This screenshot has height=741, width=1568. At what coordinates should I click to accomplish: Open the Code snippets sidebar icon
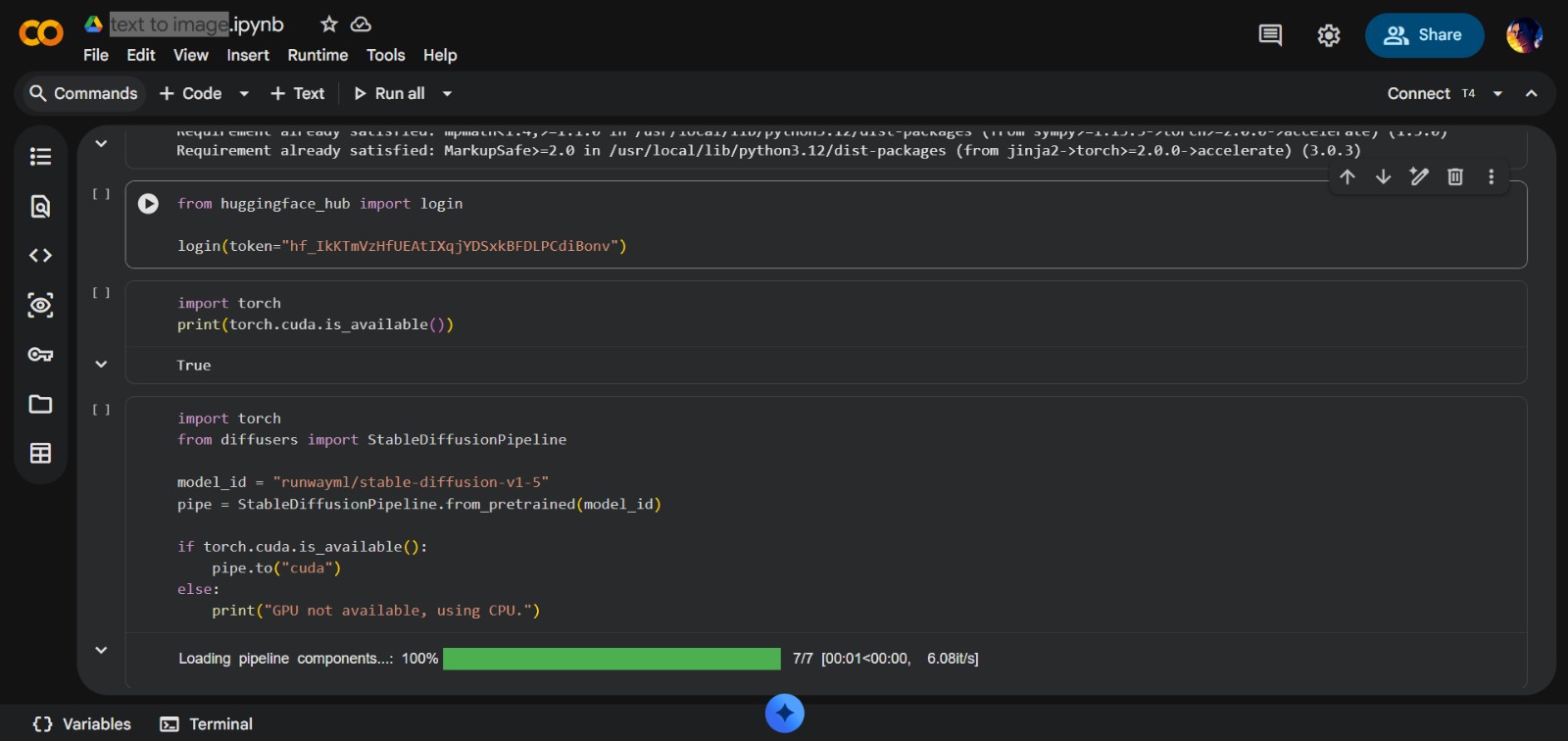[x=40, y=256]
